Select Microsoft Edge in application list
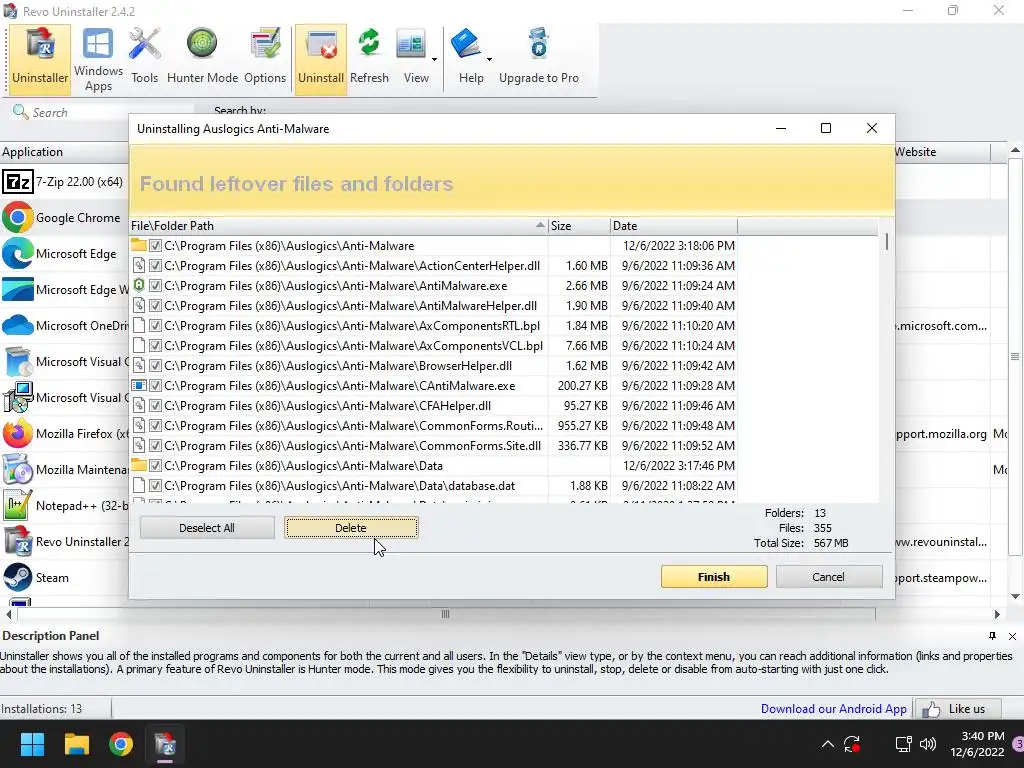 pyautogui.click(x=64, y=253)
